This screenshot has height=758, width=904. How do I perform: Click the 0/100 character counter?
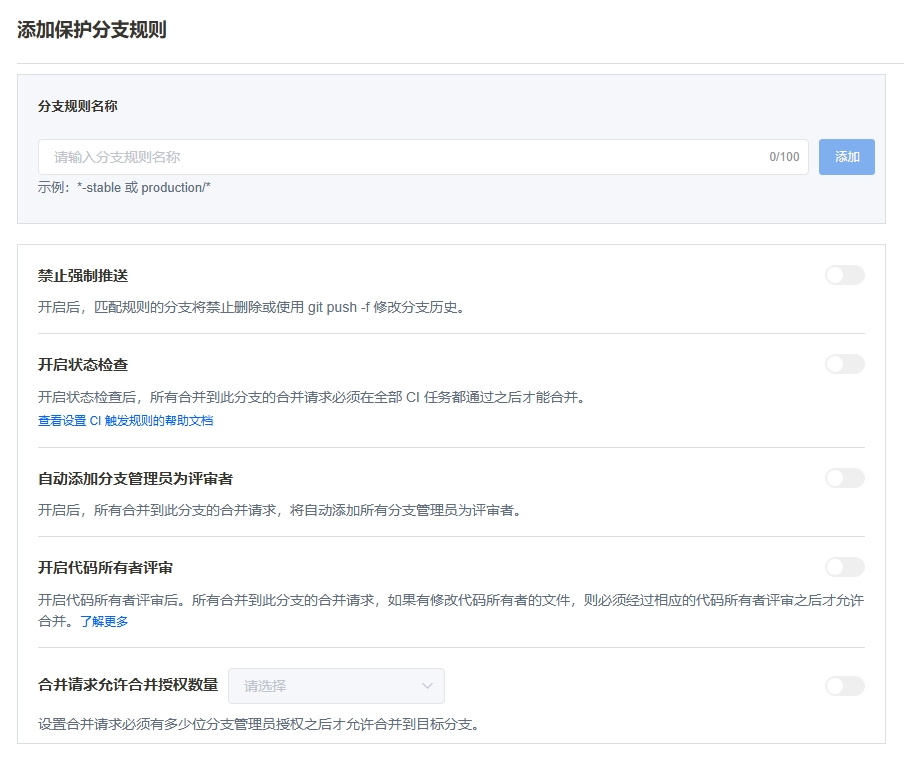(784, 157)
